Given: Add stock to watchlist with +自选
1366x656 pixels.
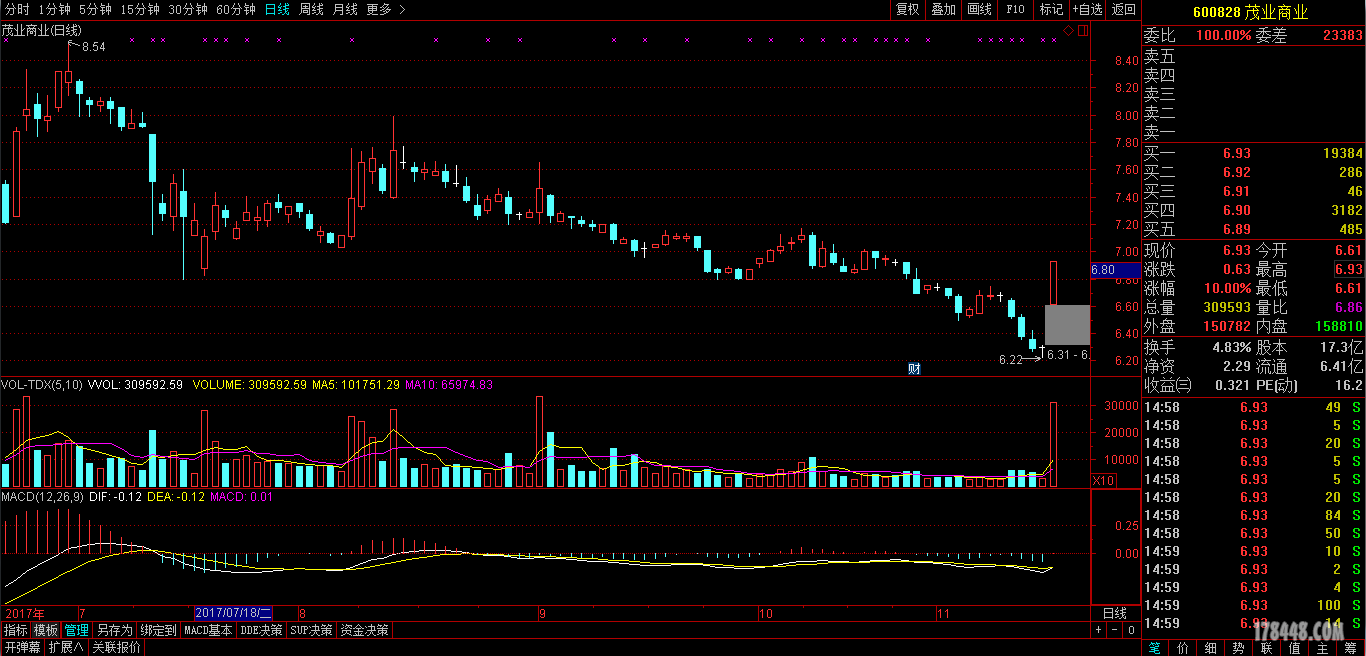Looking at the screenshot, I should pyautogui.click(x=1087, y=9).
